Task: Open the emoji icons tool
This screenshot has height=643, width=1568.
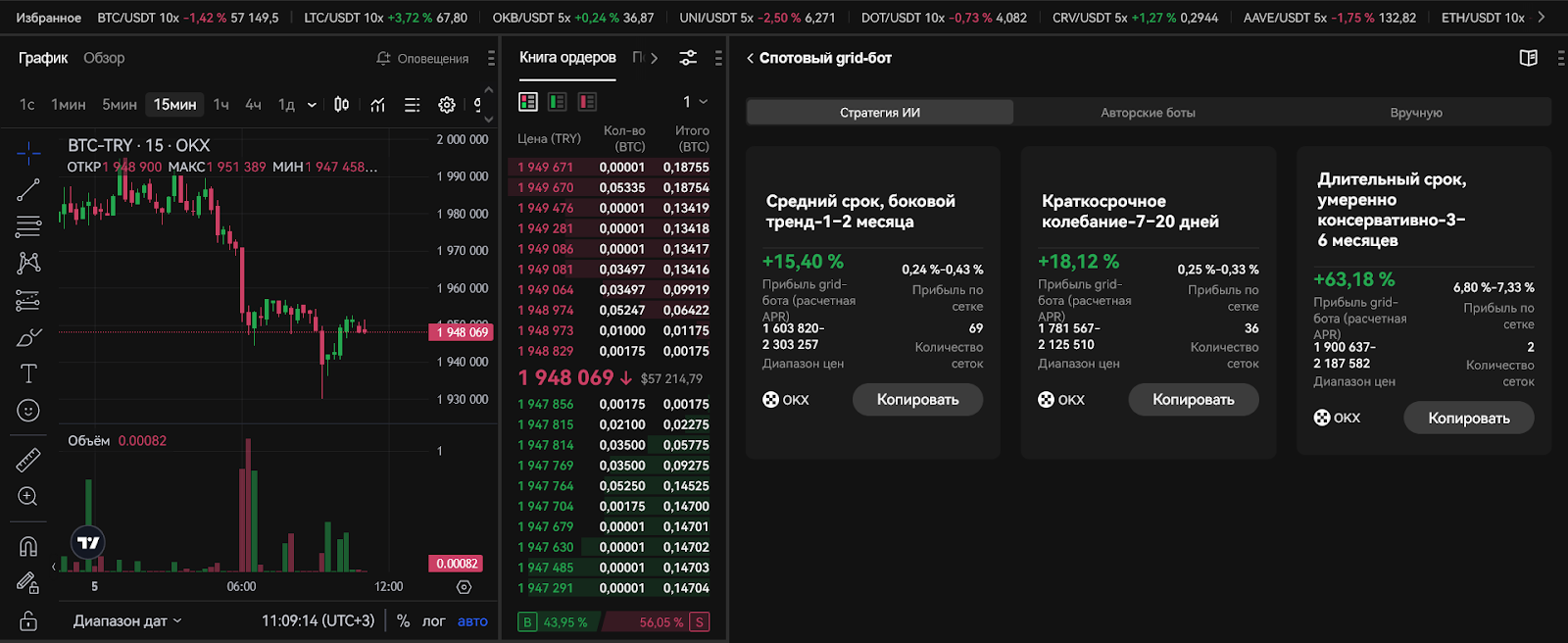Action: click(x=28, y=411)
